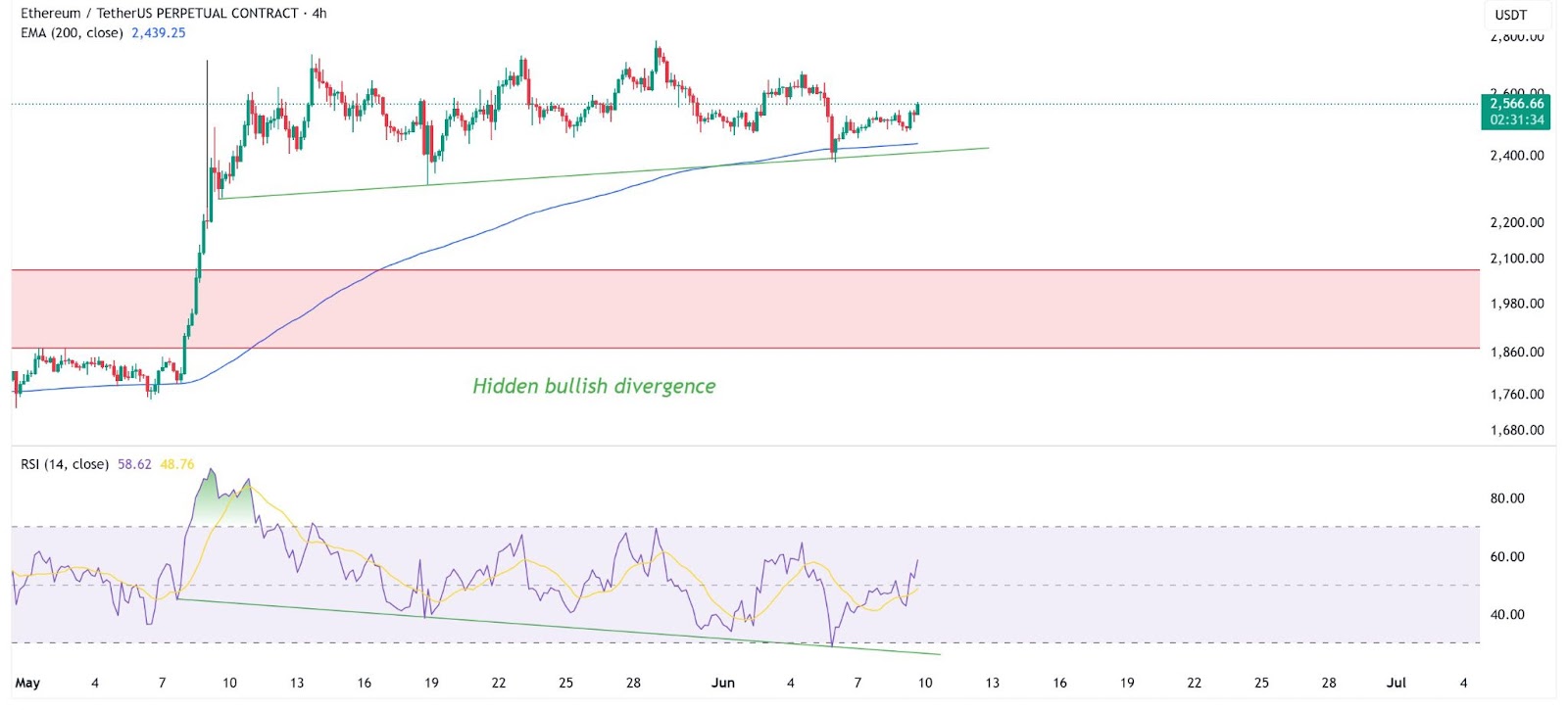The image size is (1568, 710).
Task: Click the 40.00 level on the RSI scale
Action: (x=1507, y=615)
